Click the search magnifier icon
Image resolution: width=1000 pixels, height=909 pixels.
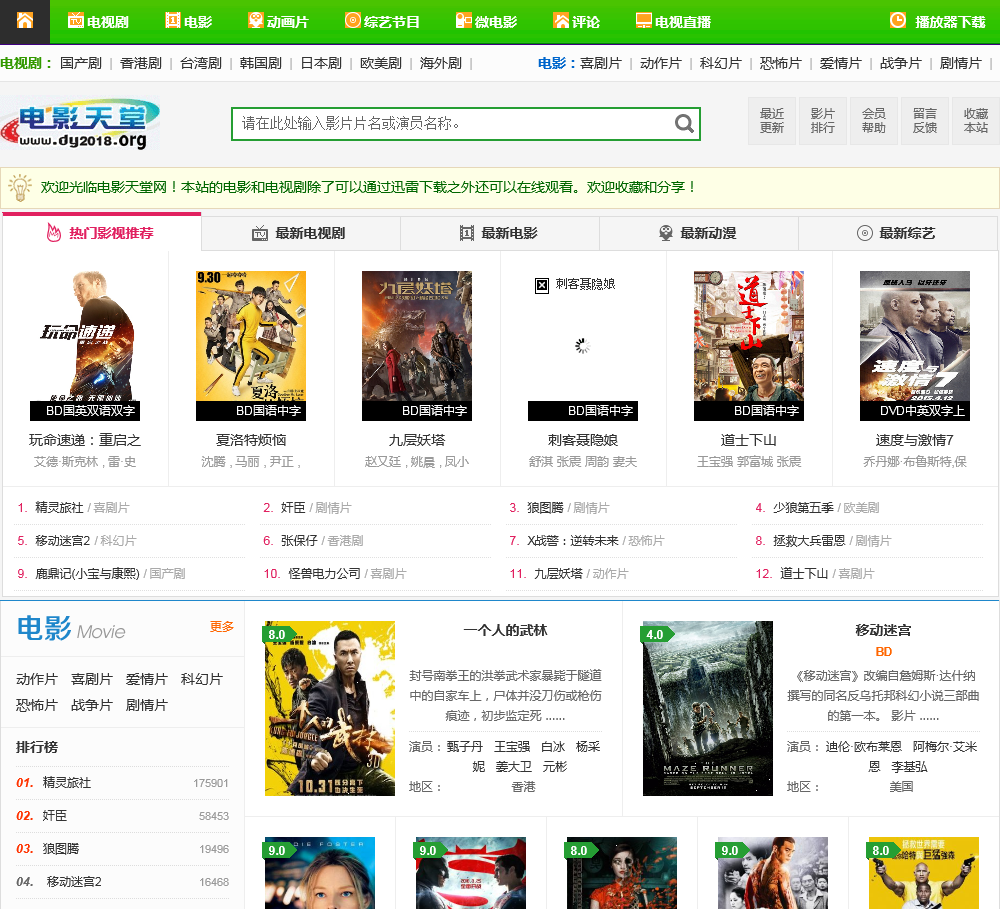click(x=684, y=124)
